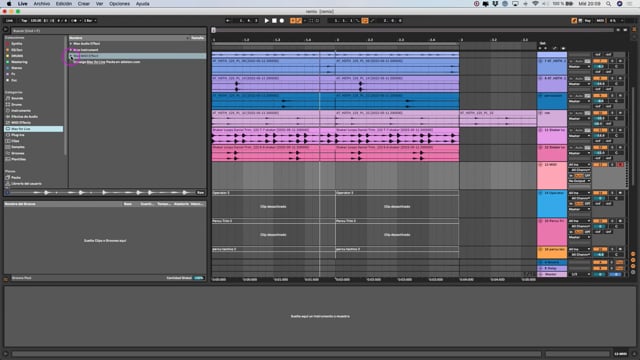
Task: Click the browser preview headphone toggle
Action: 7,192
